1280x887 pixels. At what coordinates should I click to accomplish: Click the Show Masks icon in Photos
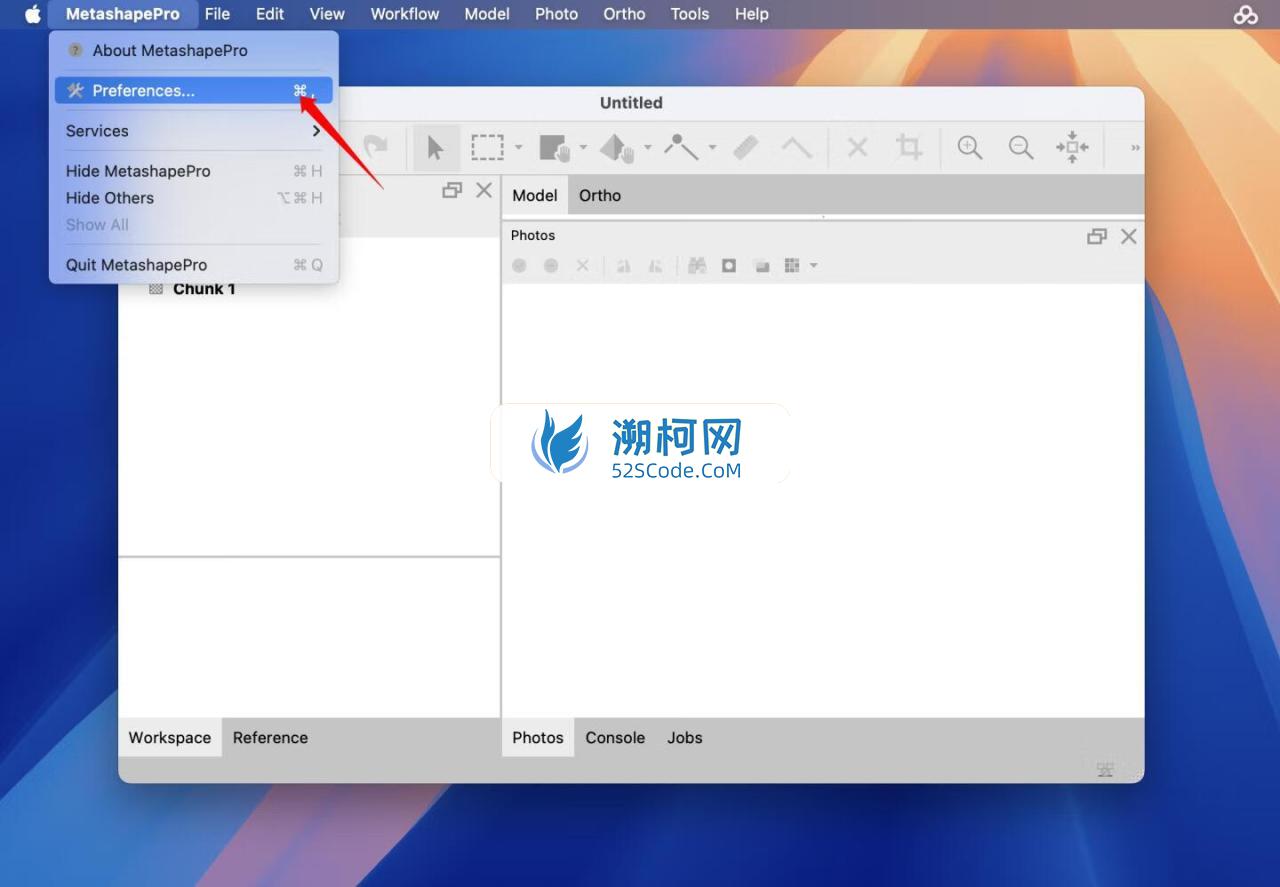click(x=729, y=265)
